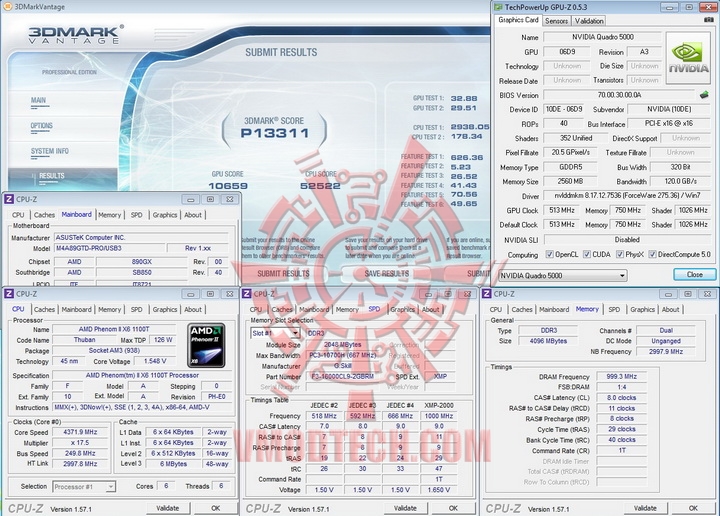Click the Memory Size value 2560 MB
Image resolution: width=720 pixels, height=516 pixels.
[570, 181]
